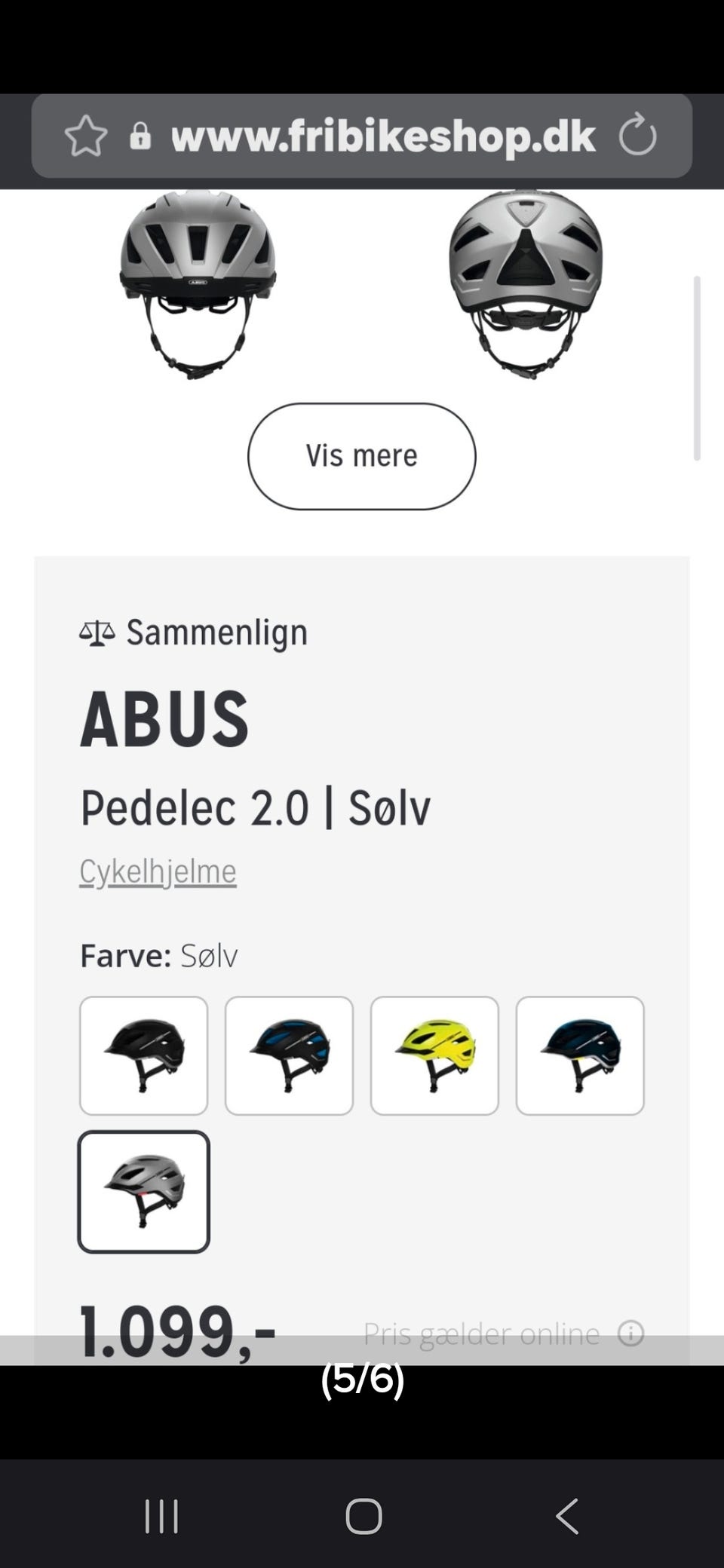Pick the blue helmet color variant
The image size is (724, 1568).
(581, 1055)
